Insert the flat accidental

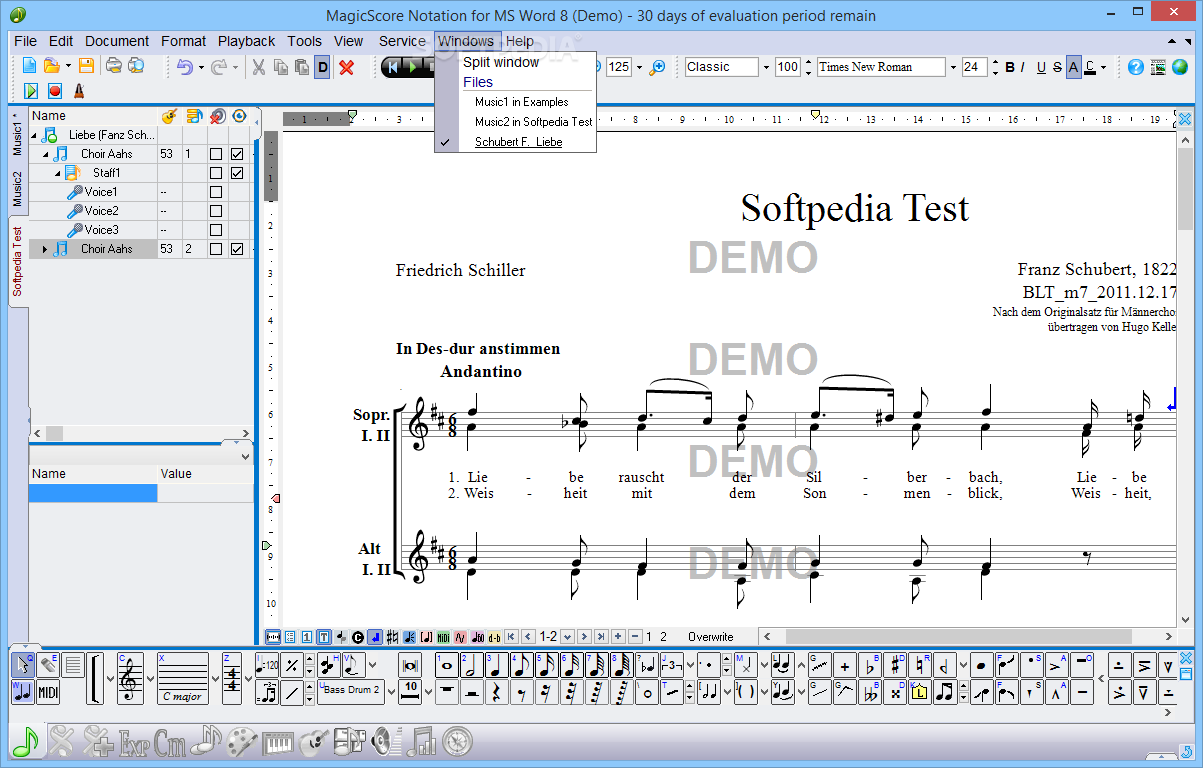(x=870, y=665)
